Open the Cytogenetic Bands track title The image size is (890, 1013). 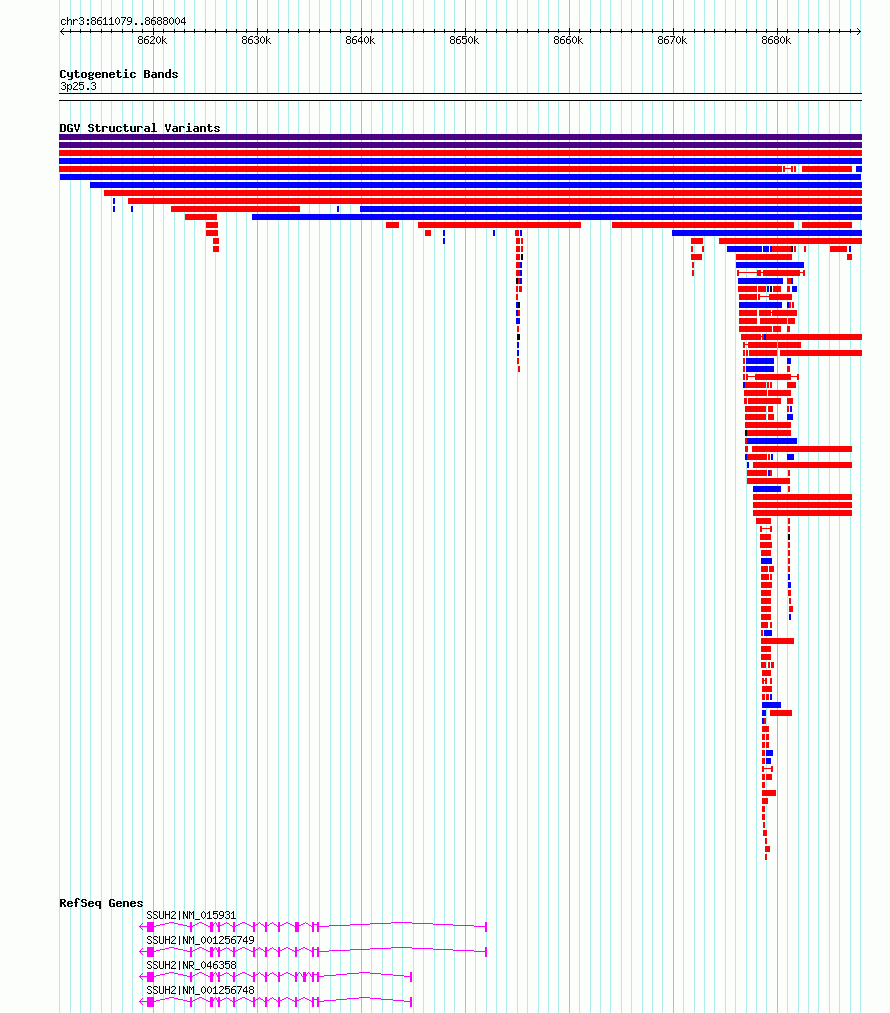(119, 74)
